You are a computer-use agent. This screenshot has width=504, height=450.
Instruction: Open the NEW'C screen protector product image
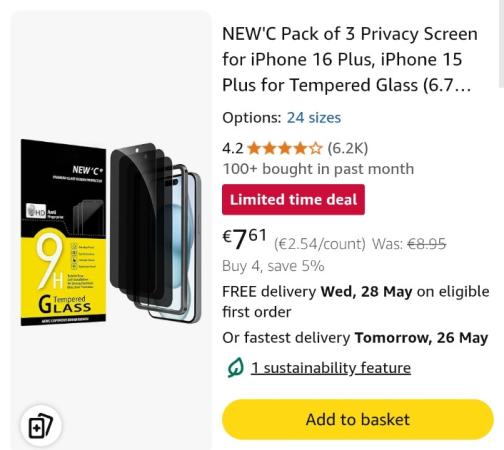click(111, 232)
